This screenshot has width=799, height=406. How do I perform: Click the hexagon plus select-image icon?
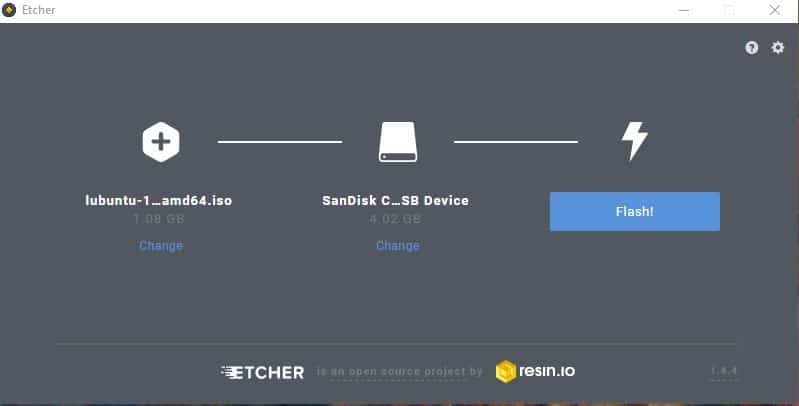[x=161, y=142]
